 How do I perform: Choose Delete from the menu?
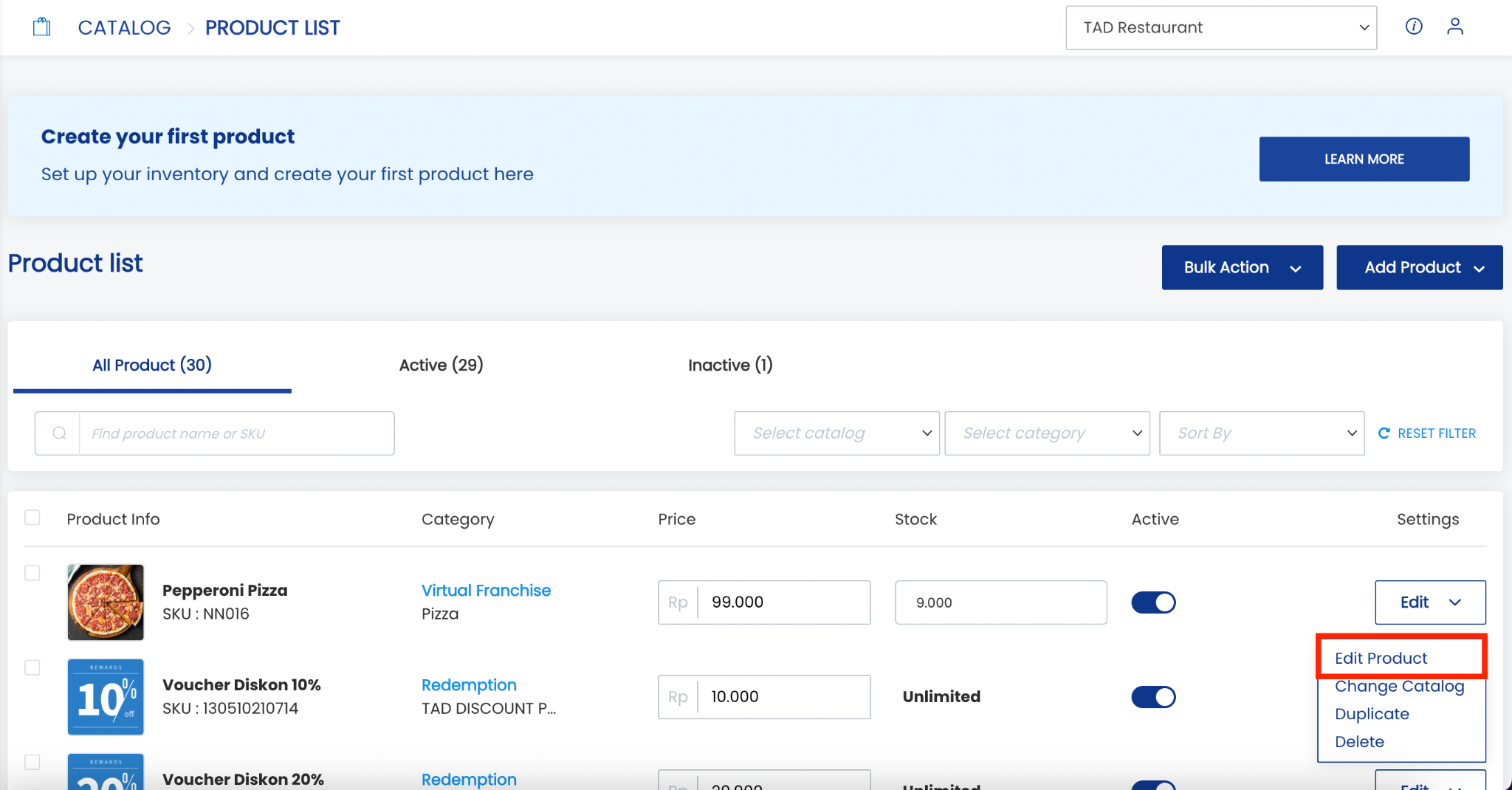tap(1359, 741)
